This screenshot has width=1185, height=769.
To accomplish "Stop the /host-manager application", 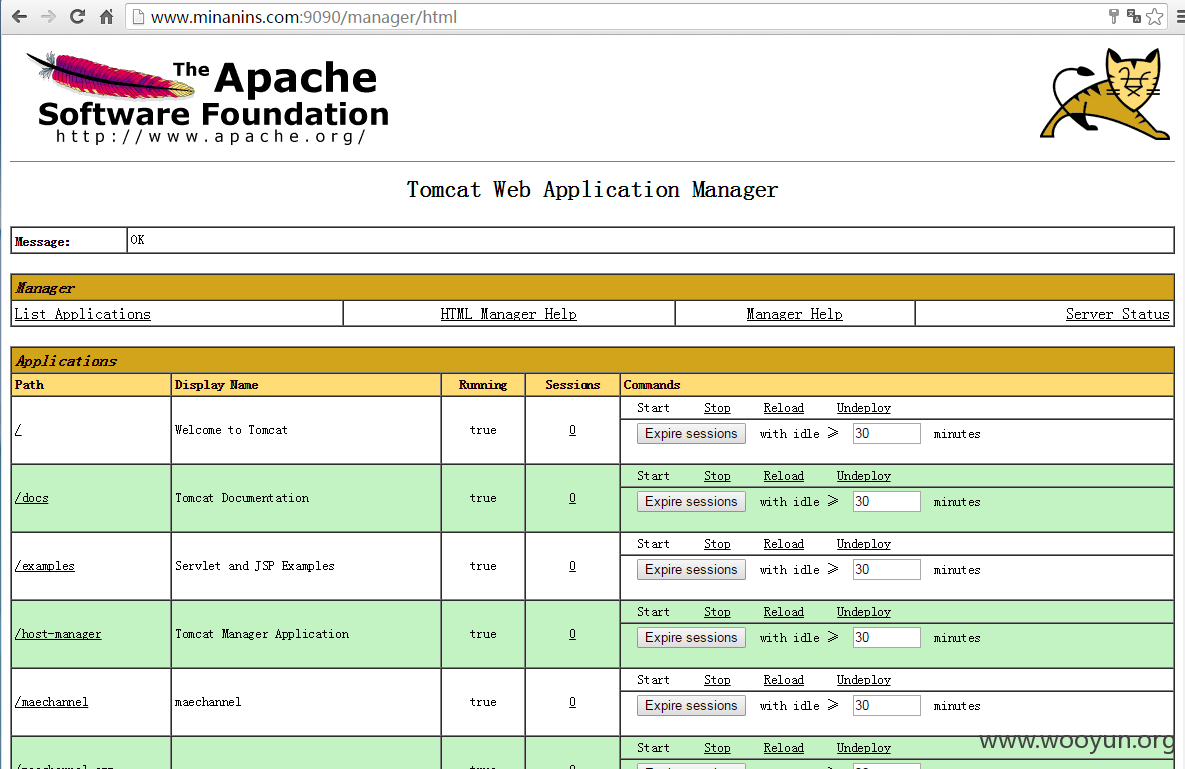I will [x=717, y=612].
